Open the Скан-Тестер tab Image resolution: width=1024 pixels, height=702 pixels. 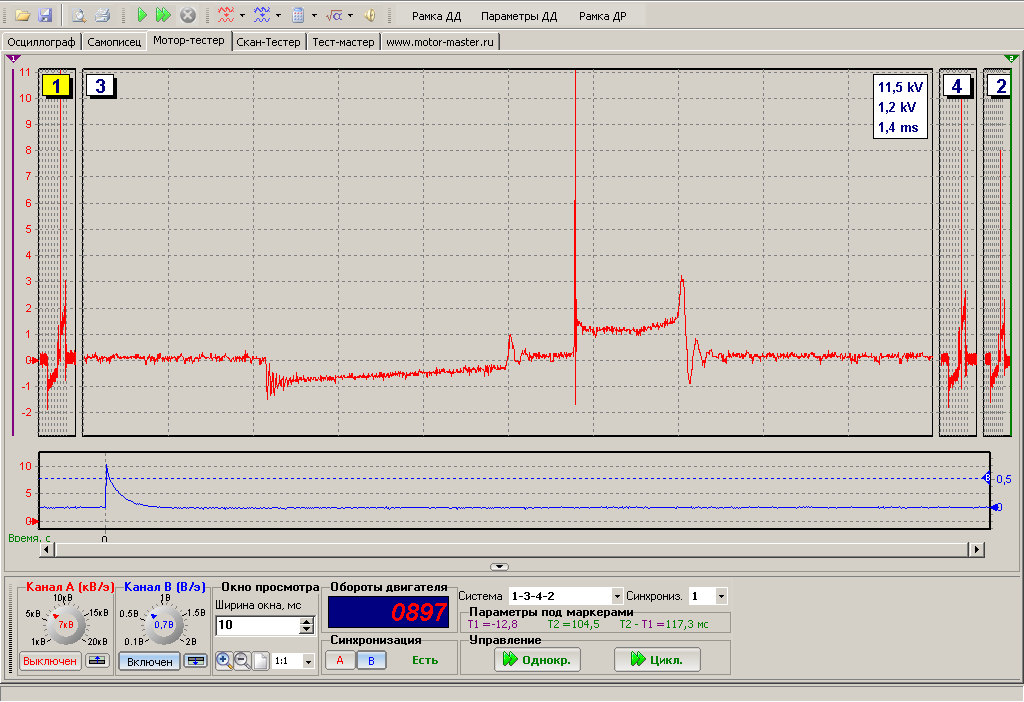pos(269,42)
